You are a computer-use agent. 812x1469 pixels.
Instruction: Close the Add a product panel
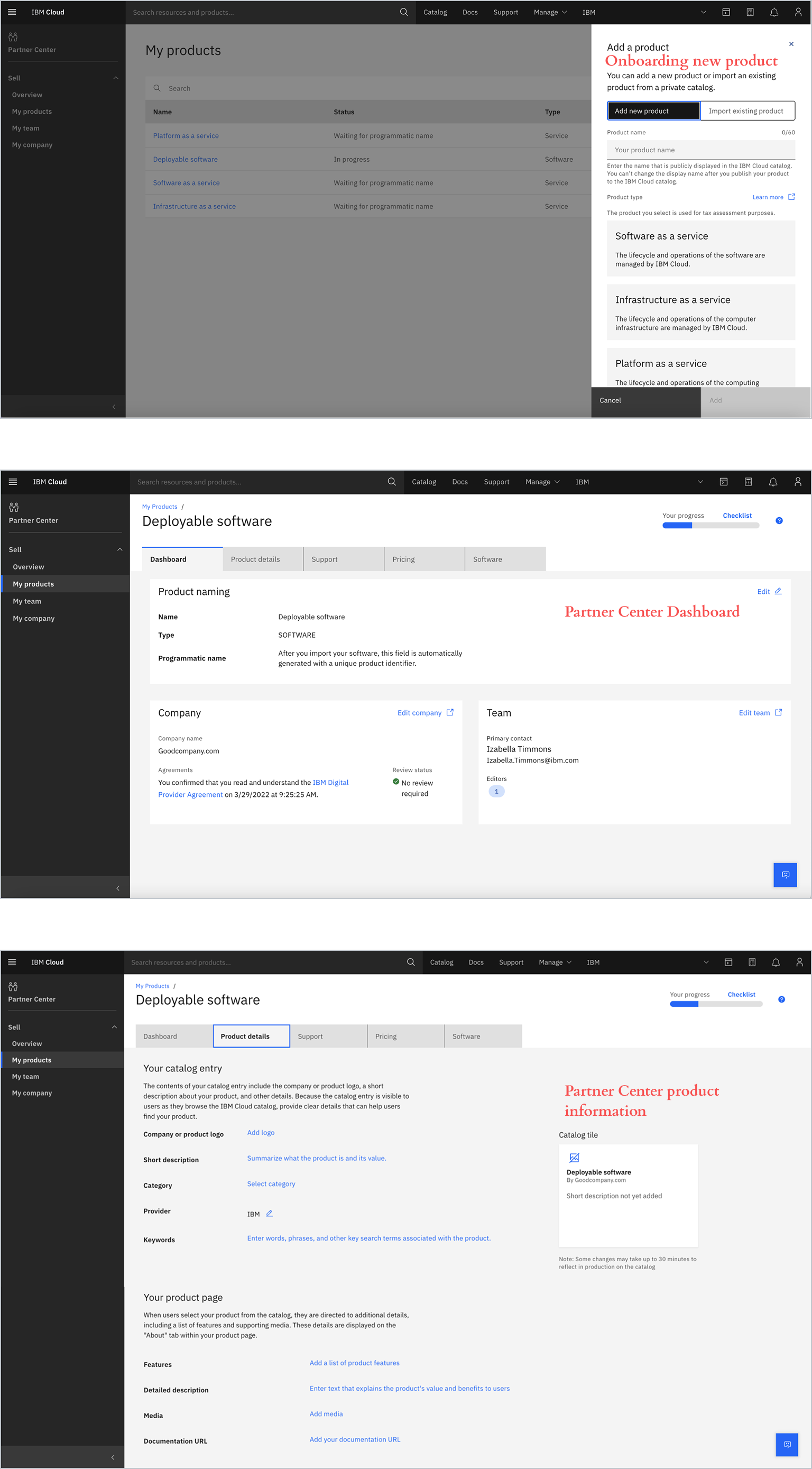pos(791,44)
